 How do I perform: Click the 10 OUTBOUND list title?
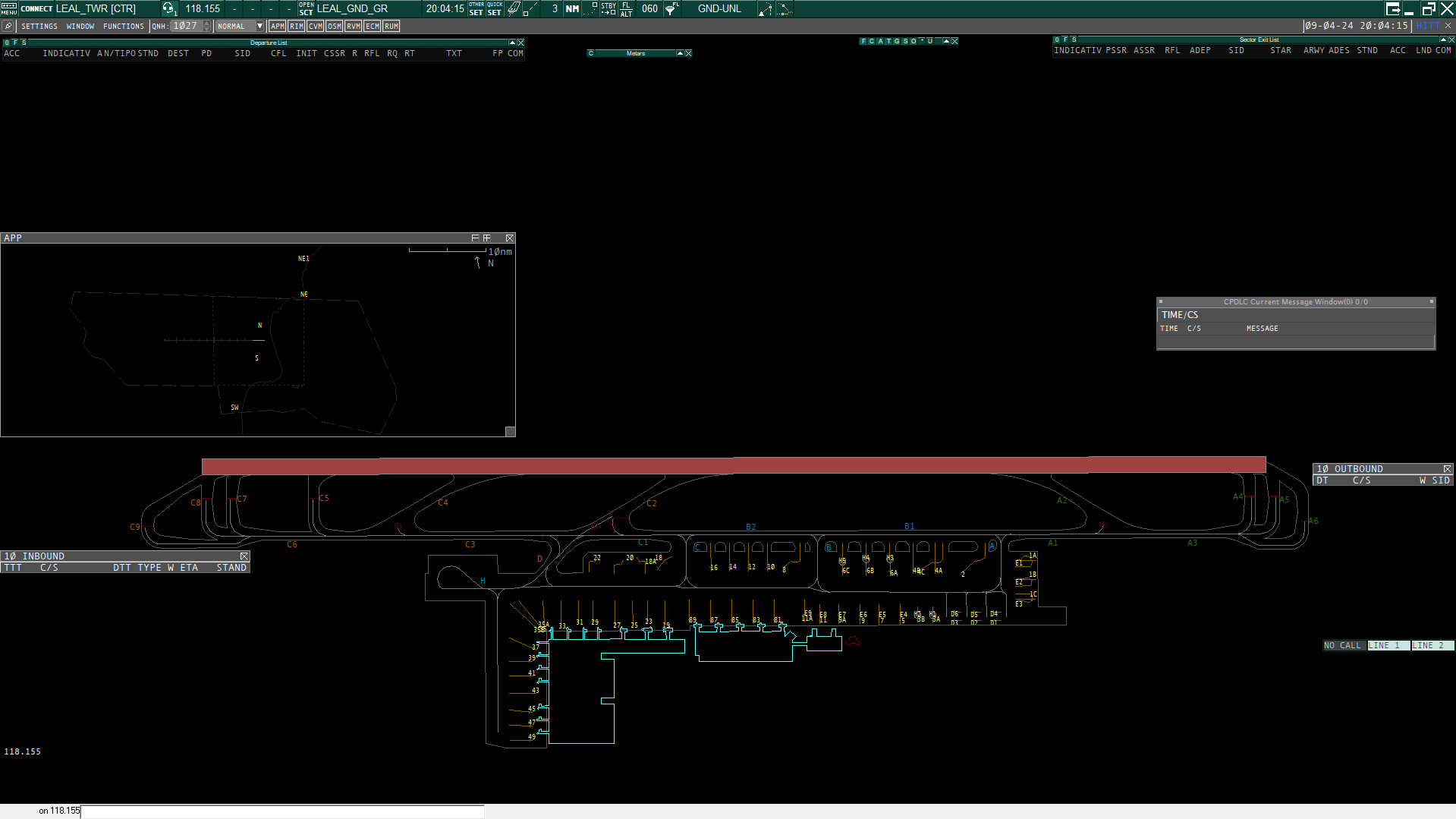1351,469
